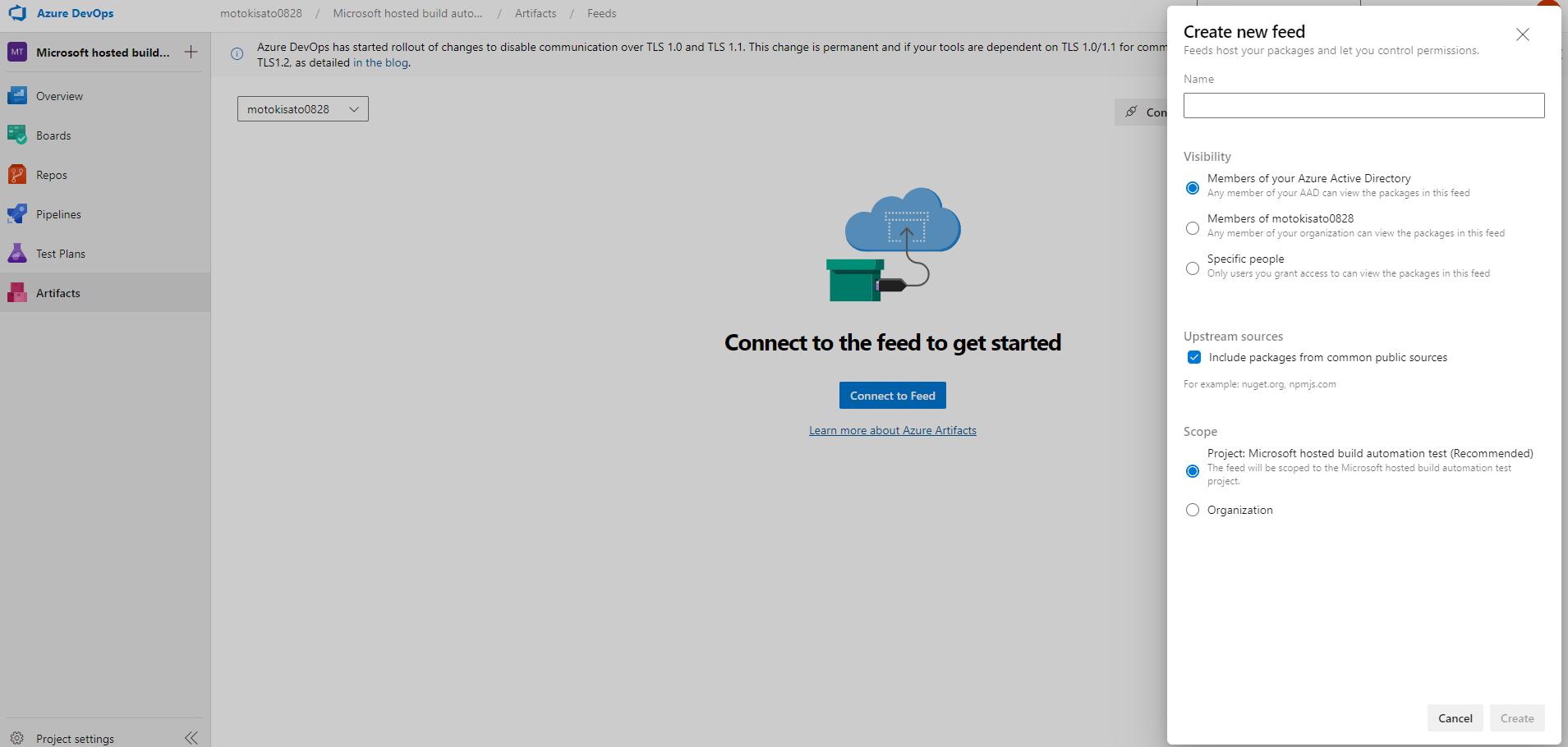Select Project scope radio button
Screen dimensions: 1568x747
1193,471
